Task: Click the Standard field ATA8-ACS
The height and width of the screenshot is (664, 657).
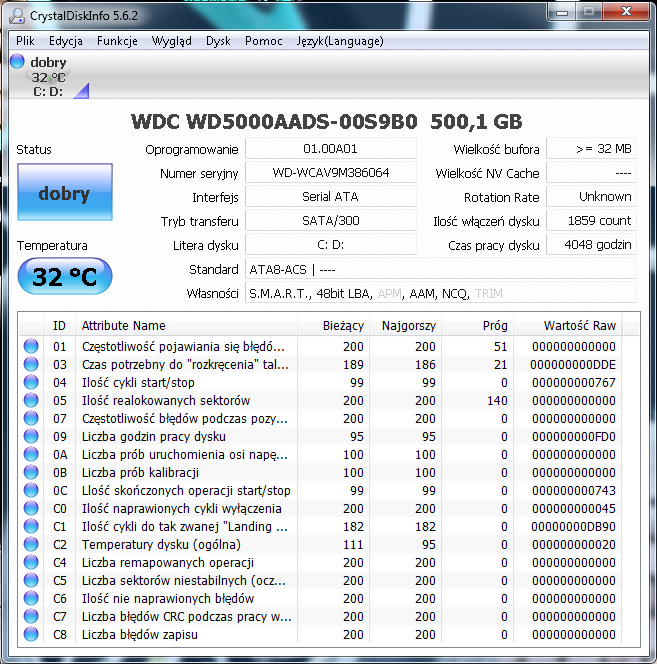Action: [441, 269]
